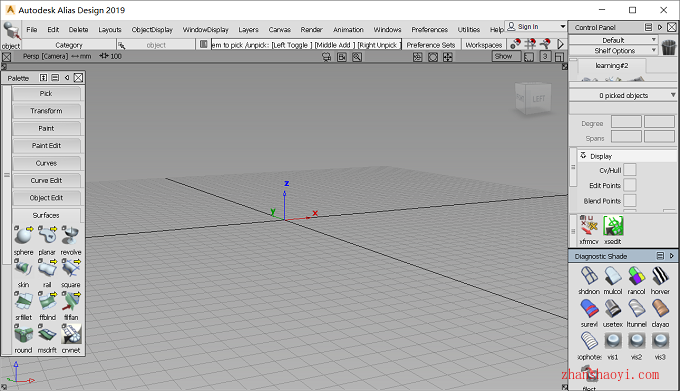Viewport: 680px width, 391px height.
Task: Click the LEFT face of the view cube
Action: pyautogui.click(x=538, y=99)
